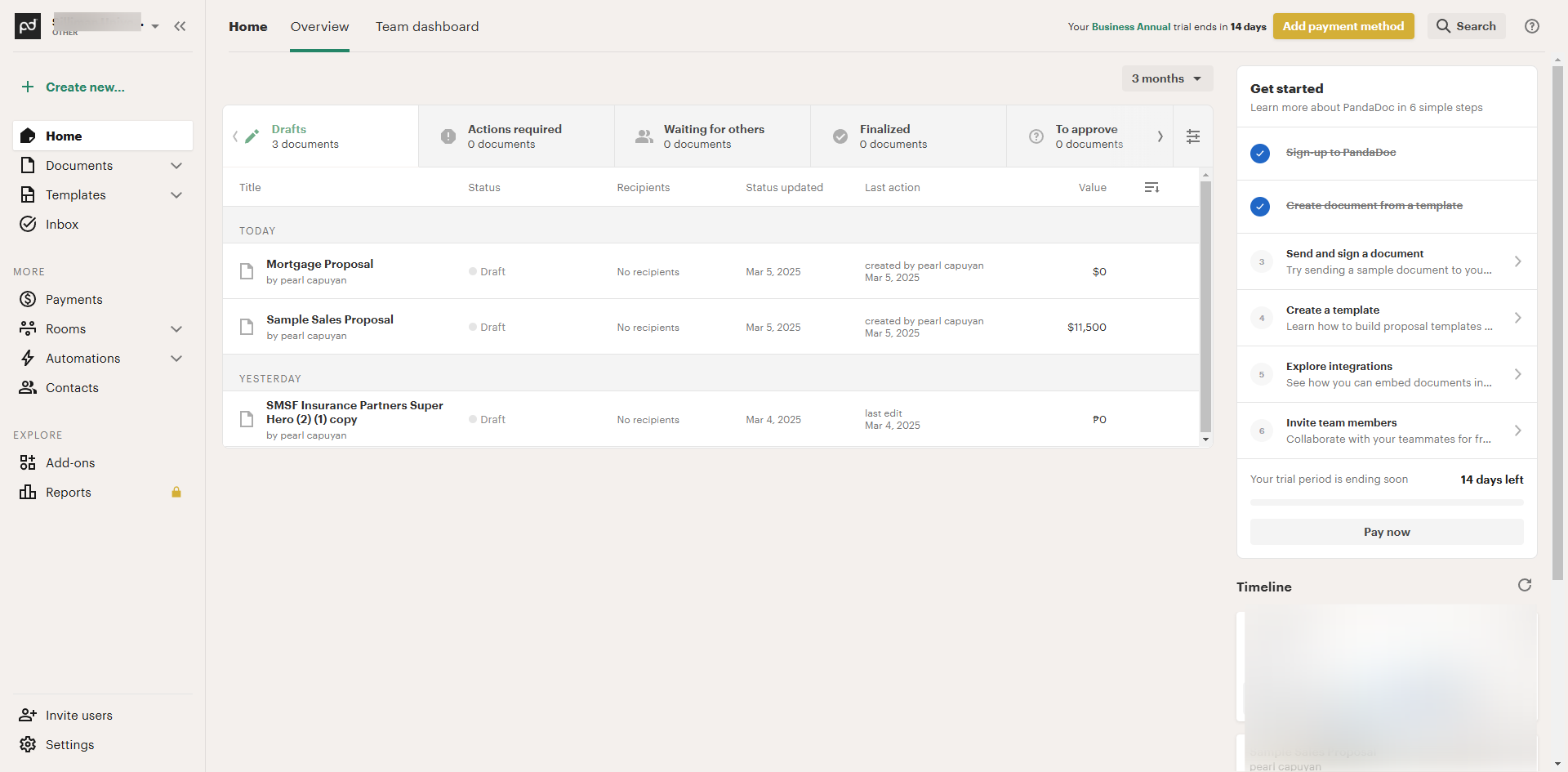Expand the Automations sidebar section
This screenshot has width=1568, height=772.
click(x=176, y=359)
